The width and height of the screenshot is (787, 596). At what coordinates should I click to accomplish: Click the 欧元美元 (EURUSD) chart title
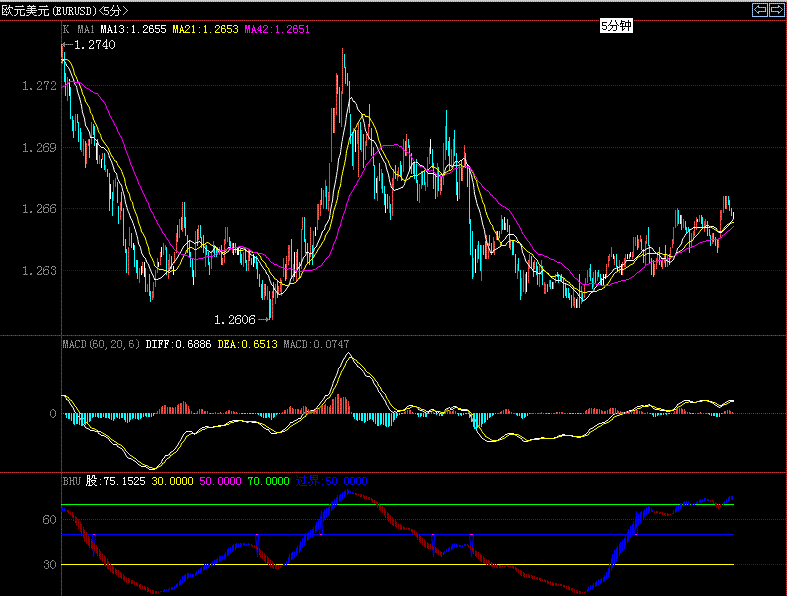pos(64,10)
